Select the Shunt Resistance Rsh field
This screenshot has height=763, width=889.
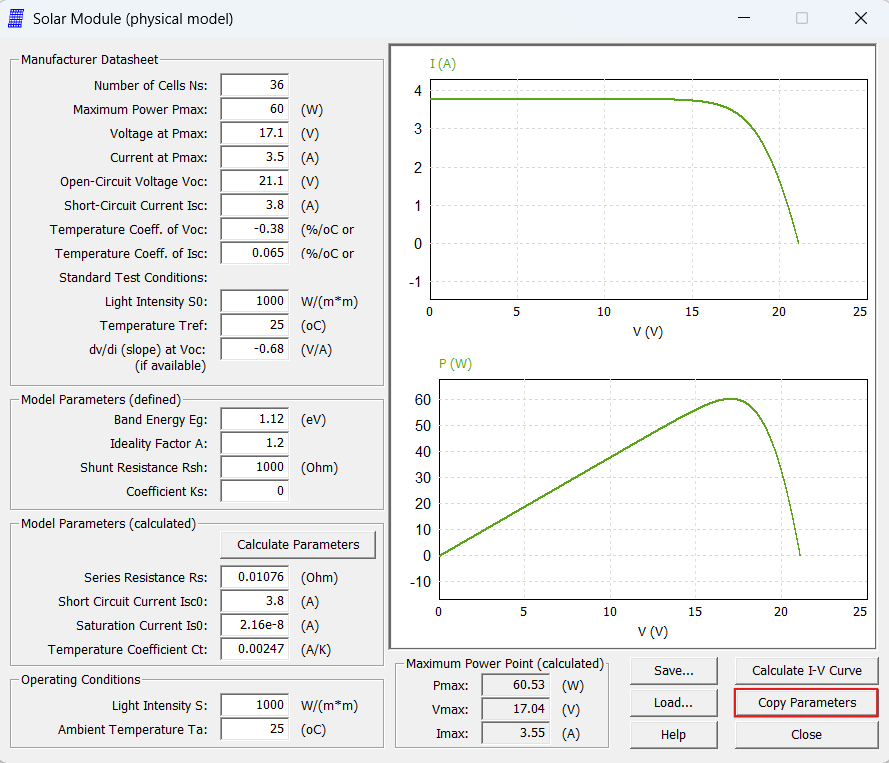(255, 467)
